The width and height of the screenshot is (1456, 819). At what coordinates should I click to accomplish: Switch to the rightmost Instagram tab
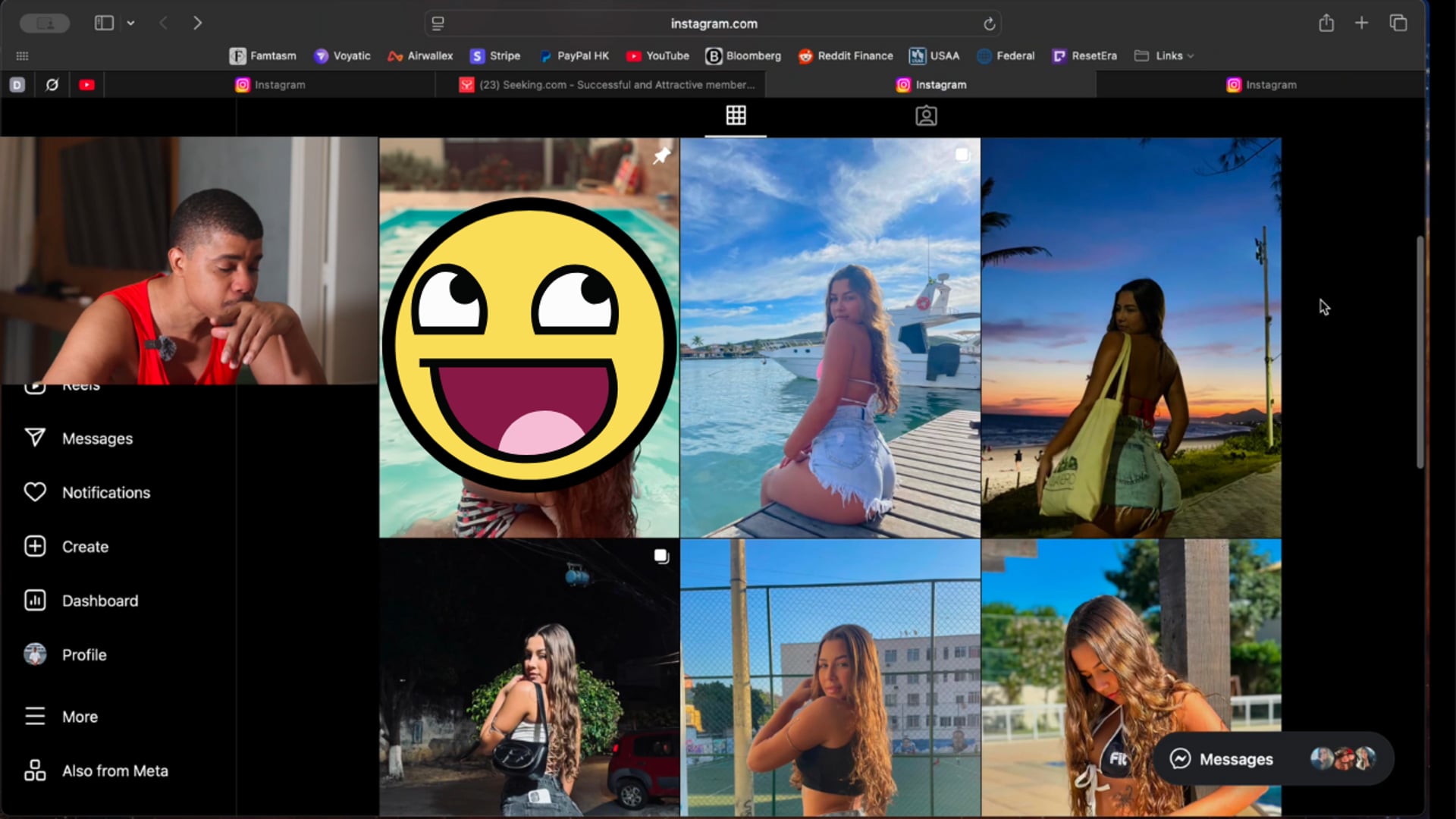[1260, 84]
